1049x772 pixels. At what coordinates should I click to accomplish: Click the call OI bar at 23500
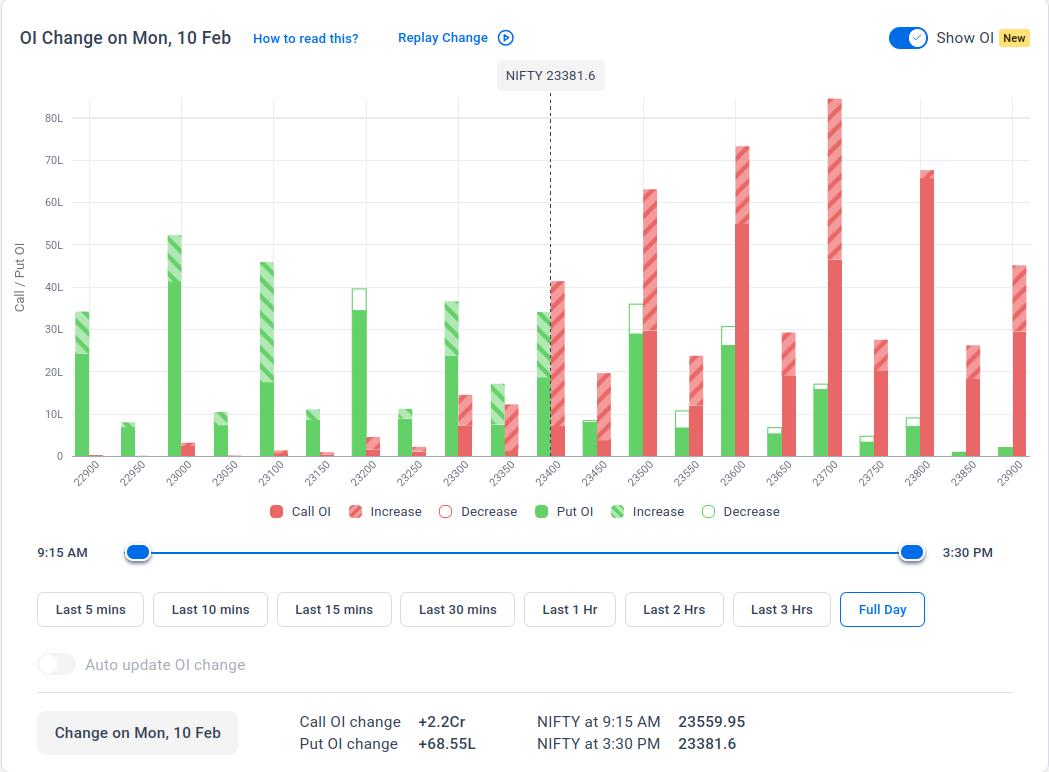point(650,323)
